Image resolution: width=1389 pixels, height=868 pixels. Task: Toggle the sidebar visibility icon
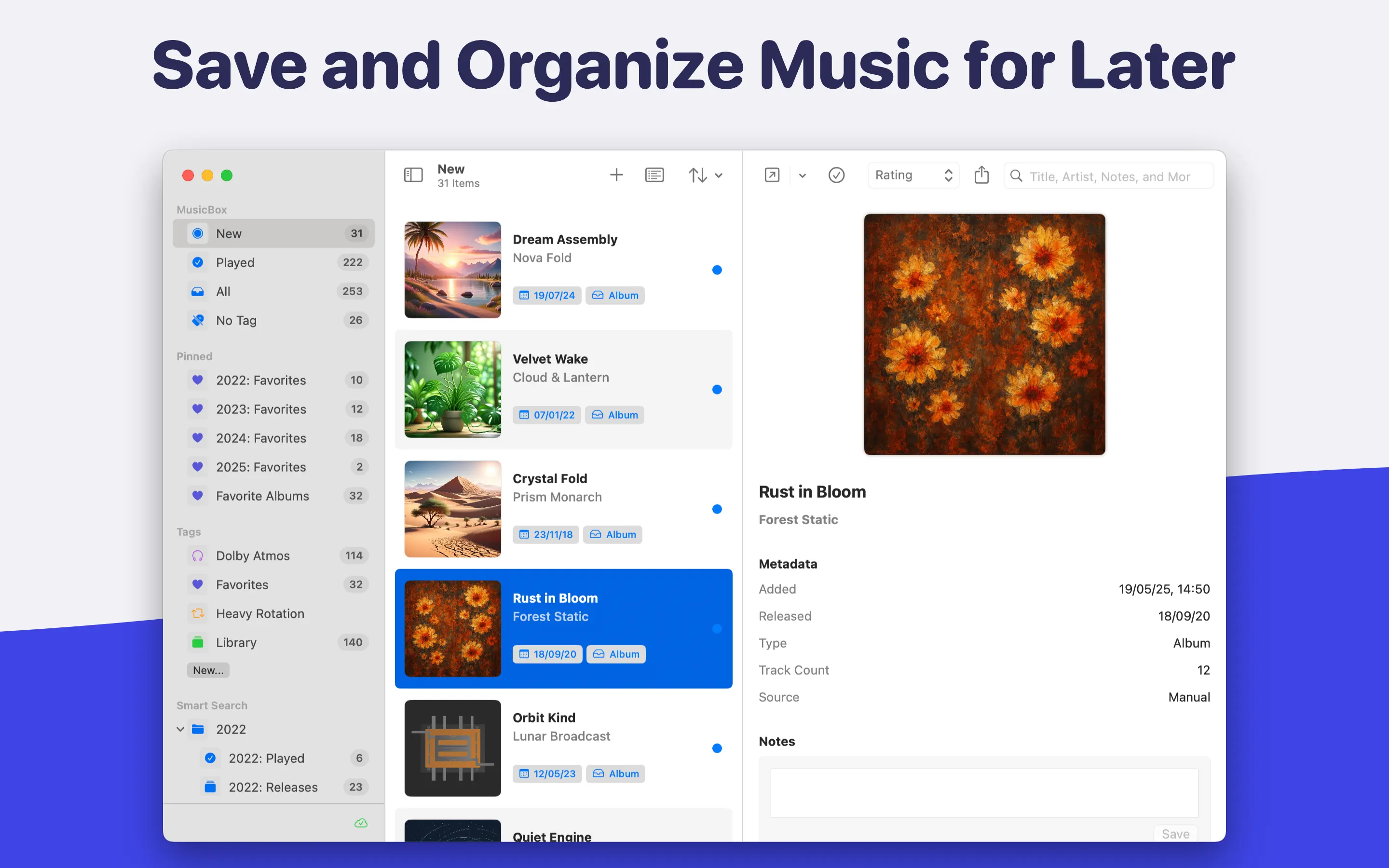[413, 175]
